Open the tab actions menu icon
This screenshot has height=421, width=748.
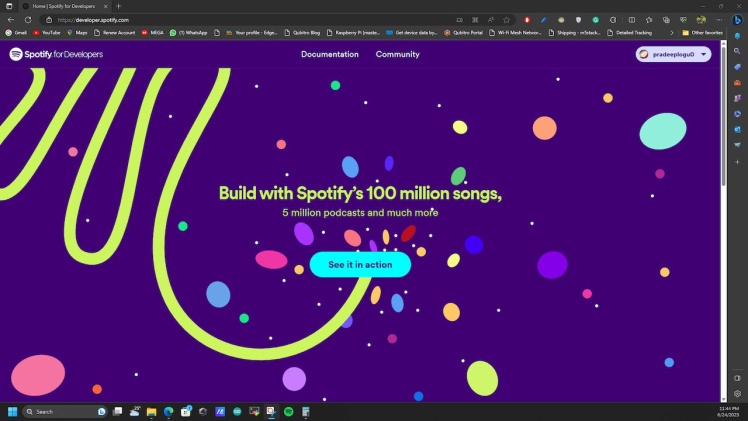(x=9, y=6)
